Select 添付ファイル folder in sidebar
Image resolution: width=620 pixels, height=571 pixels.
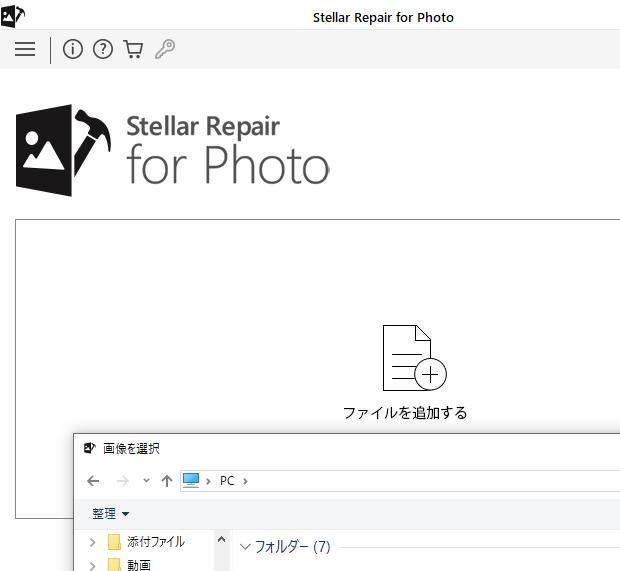click(155, 542)
